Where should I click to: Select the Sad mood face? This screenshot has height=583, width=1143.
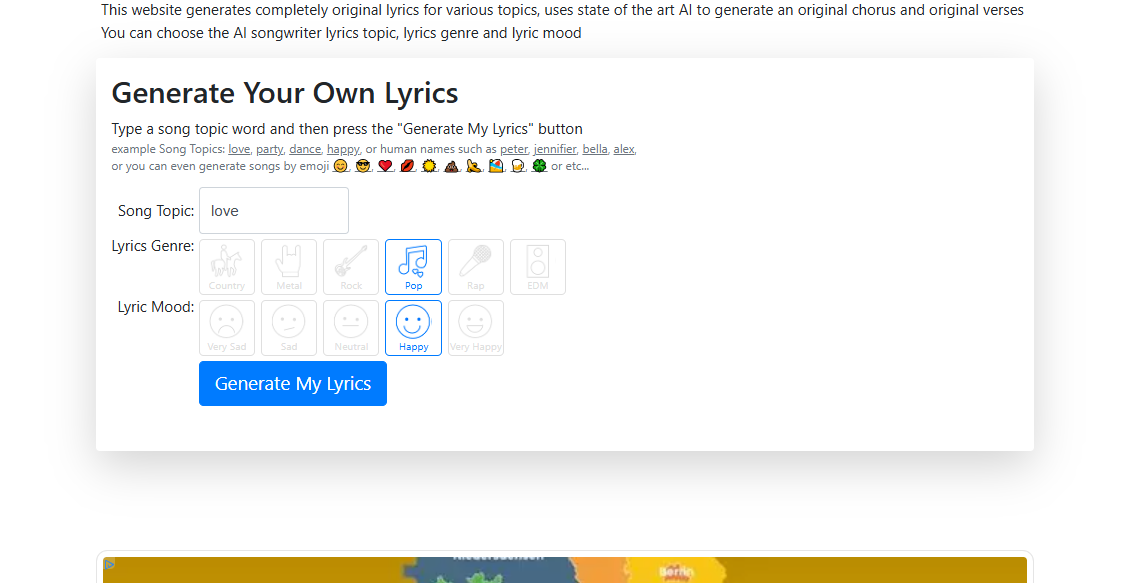[x=289, y=327]
